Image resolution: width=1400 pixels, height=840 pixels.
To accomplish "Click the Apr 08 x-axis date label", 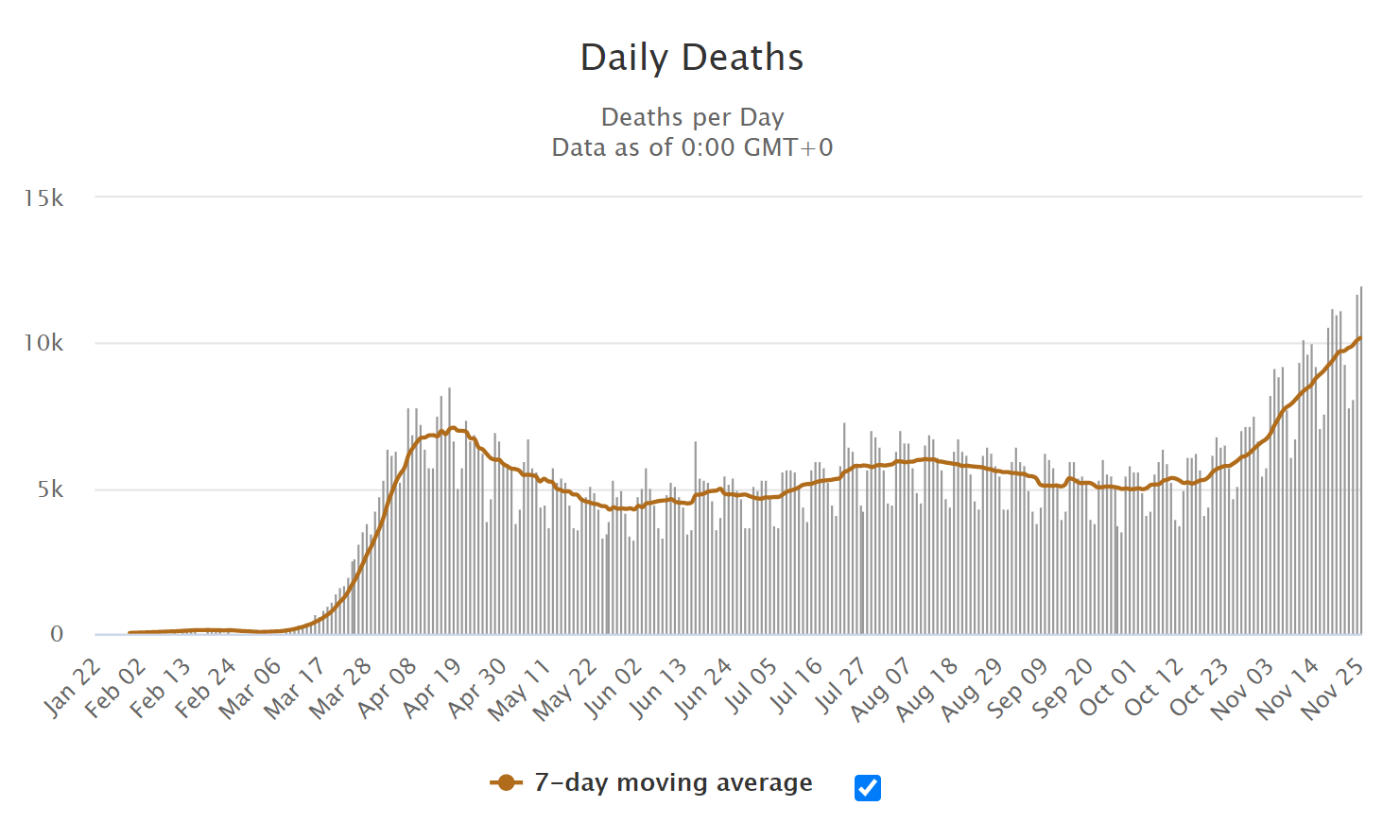I will point(388,688).
